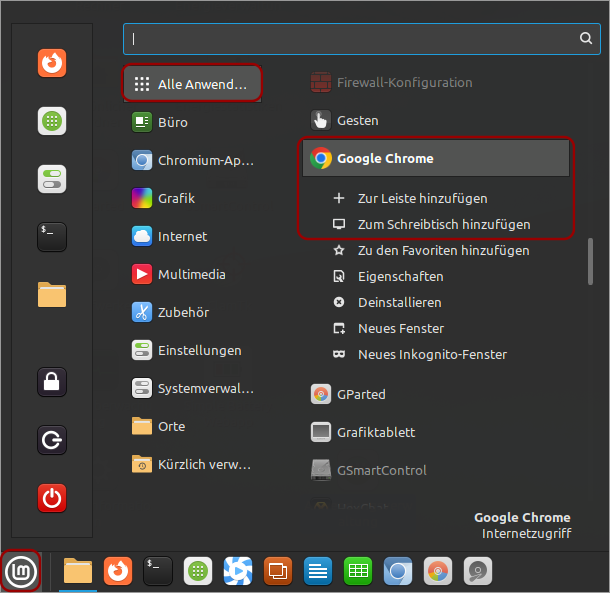Viewport: 610px width, 593px height.
Task: Launch Firewall-Konfiguration
Action: (436, 82)
